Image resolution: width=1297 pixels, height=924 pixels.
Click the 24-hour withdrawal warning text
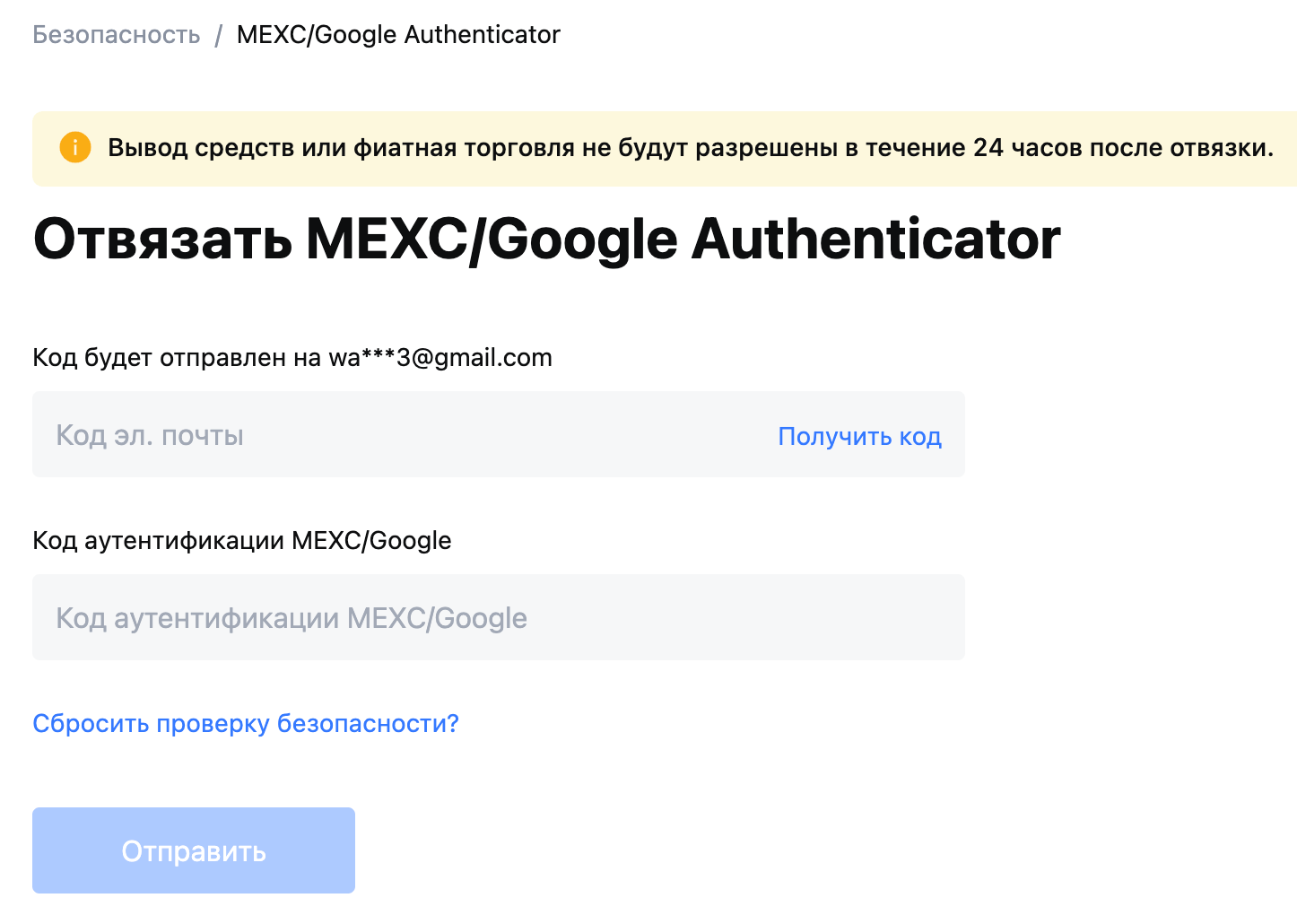(x=691, y=148)
